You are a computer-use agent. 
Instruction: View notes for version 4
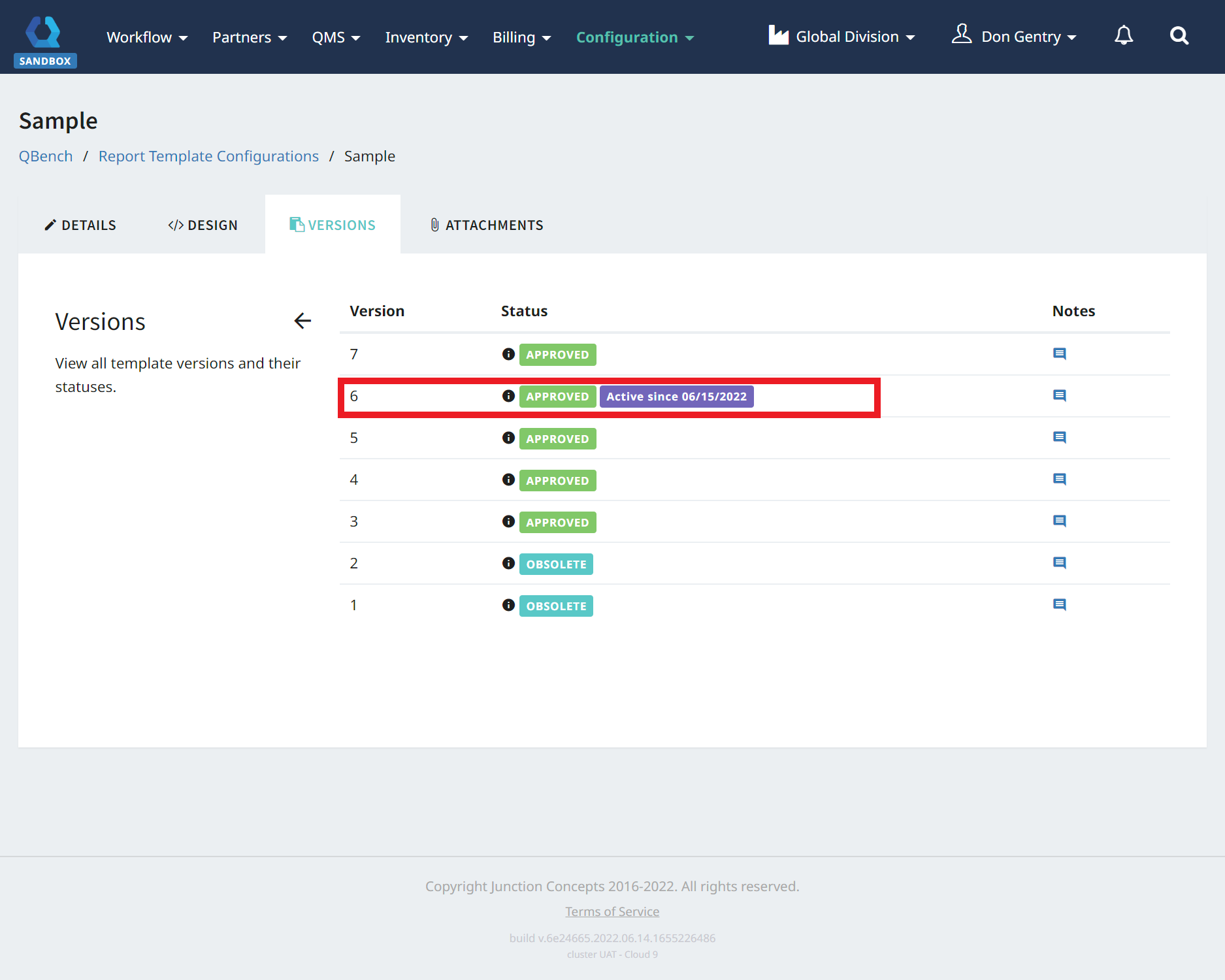1059,480
